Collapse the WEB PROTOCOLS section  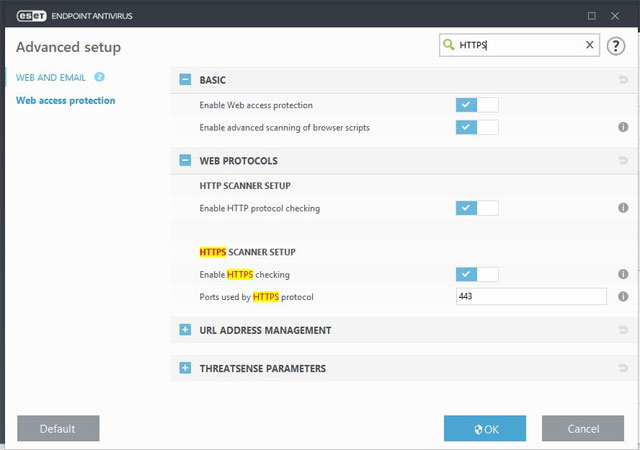click(185, 160)
